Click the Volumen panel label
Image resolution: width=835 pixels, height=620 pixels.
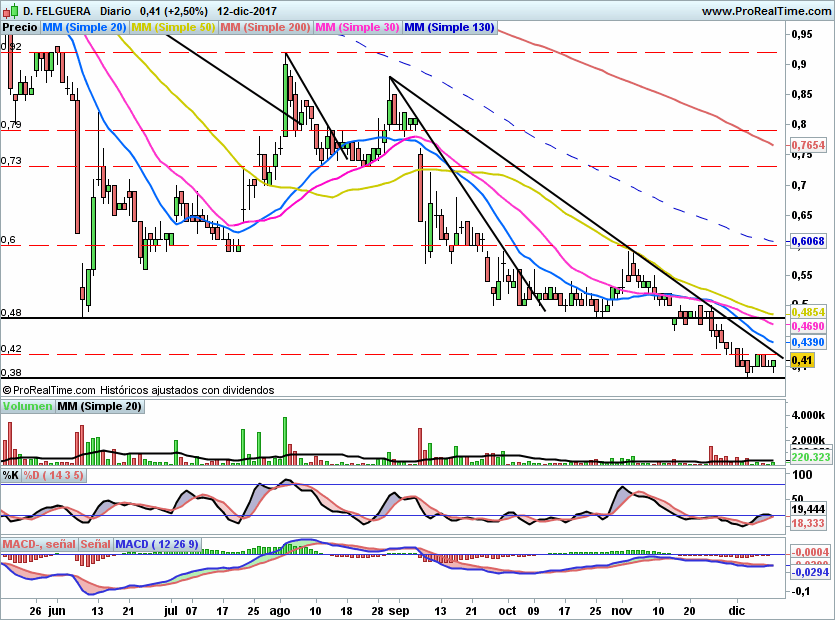[27, 406]
